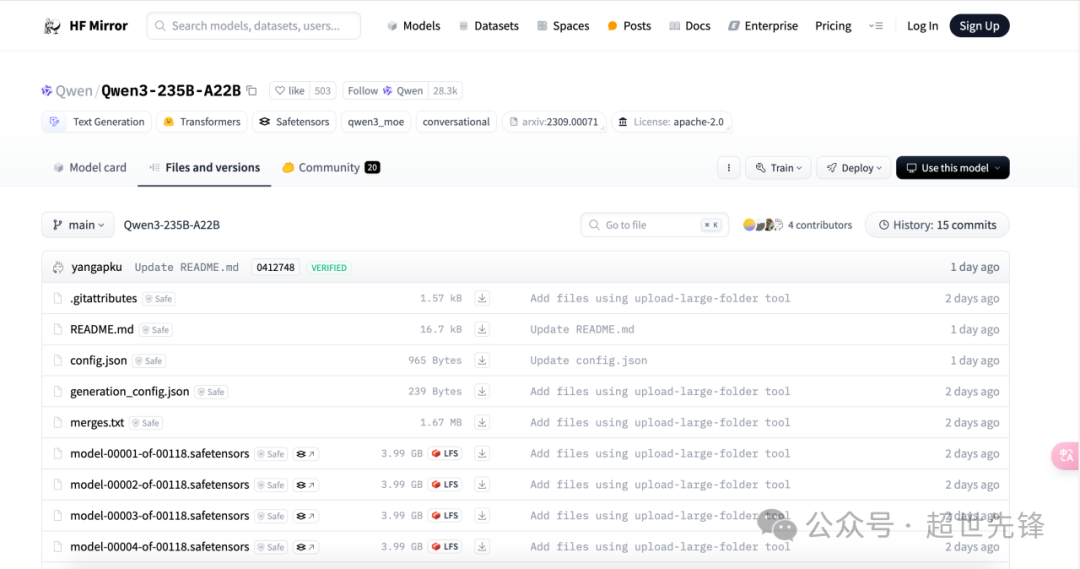Image resolution: width=1080 pixels, height=569 pixels.
Task: Click the Transformers tag
Action: click(202, 122)
